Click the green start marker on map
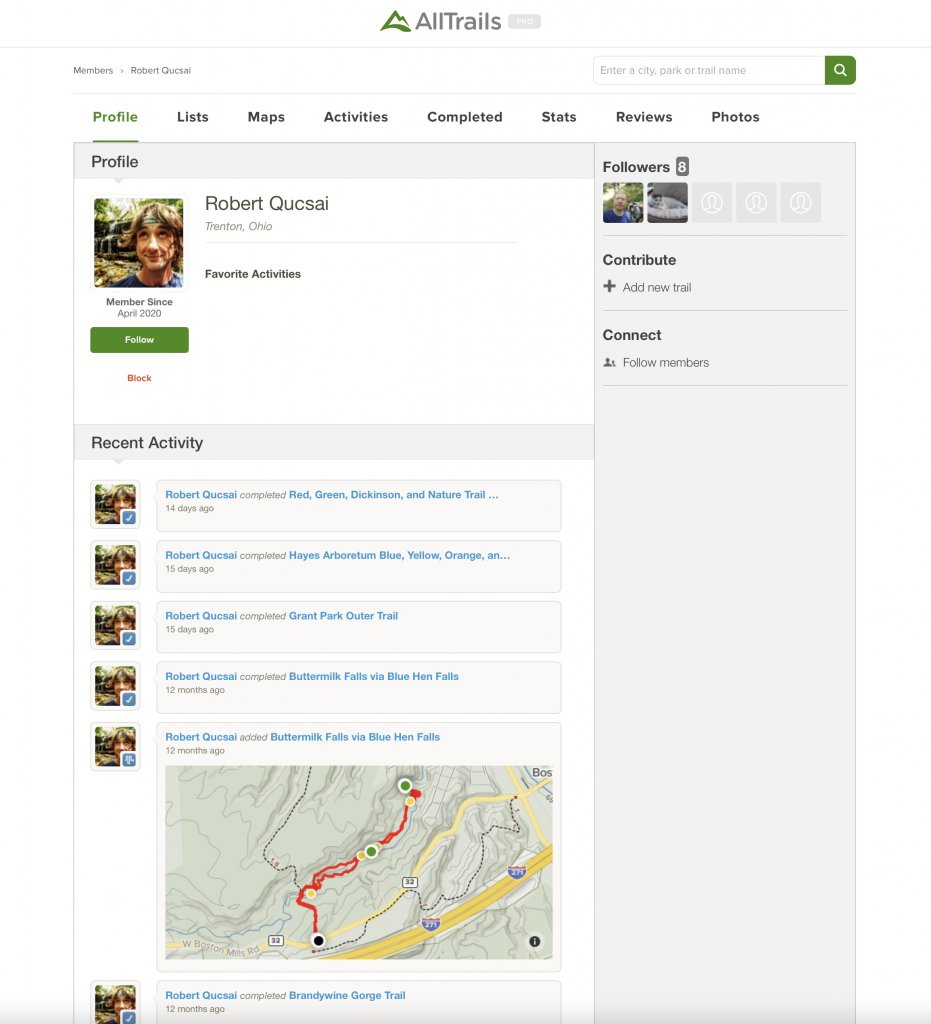The image size is (931, 1024). click(405, 786)
